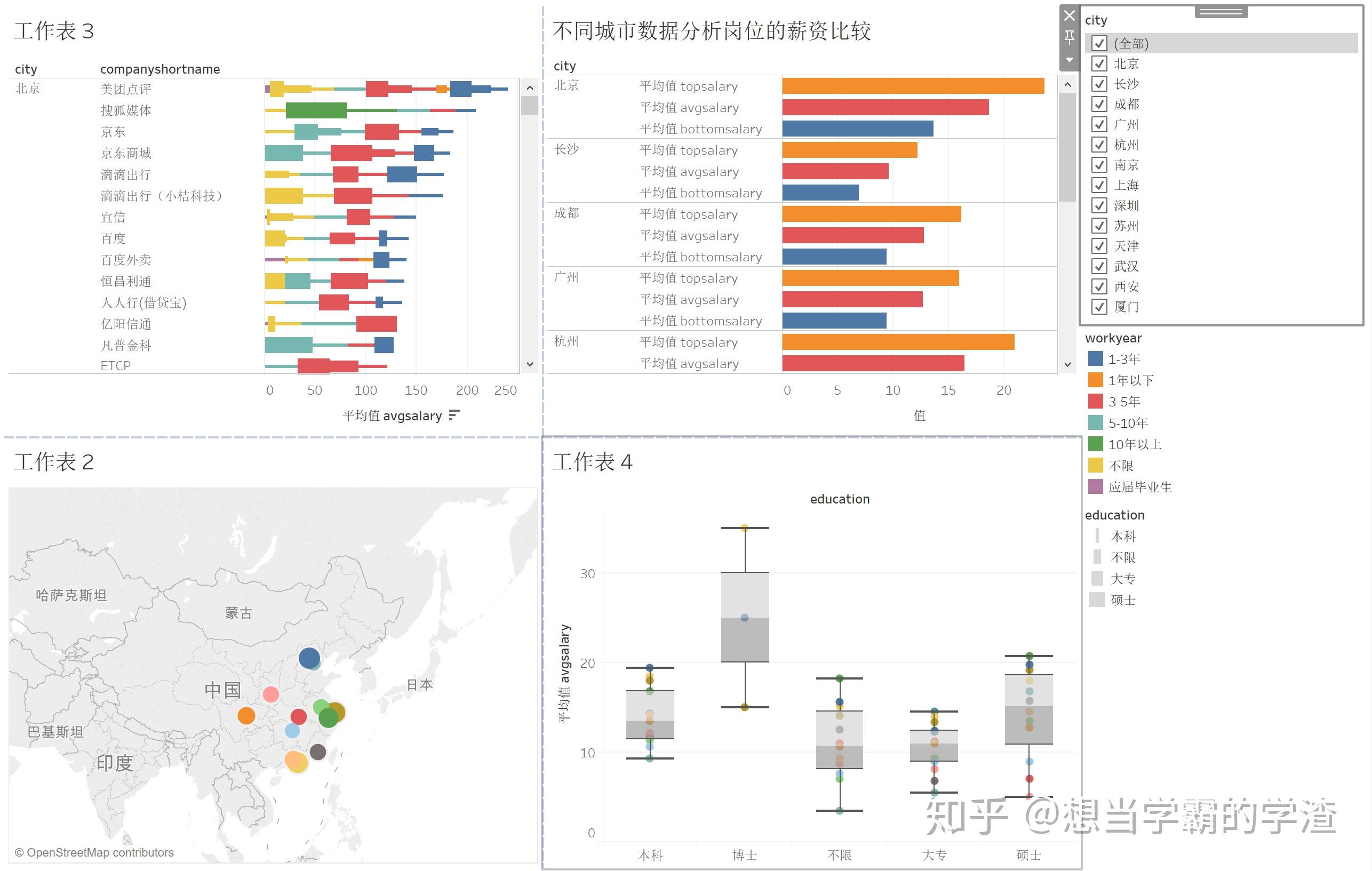
Task: Grab the city filter drag handle
Action: [x=1221, y=12]
